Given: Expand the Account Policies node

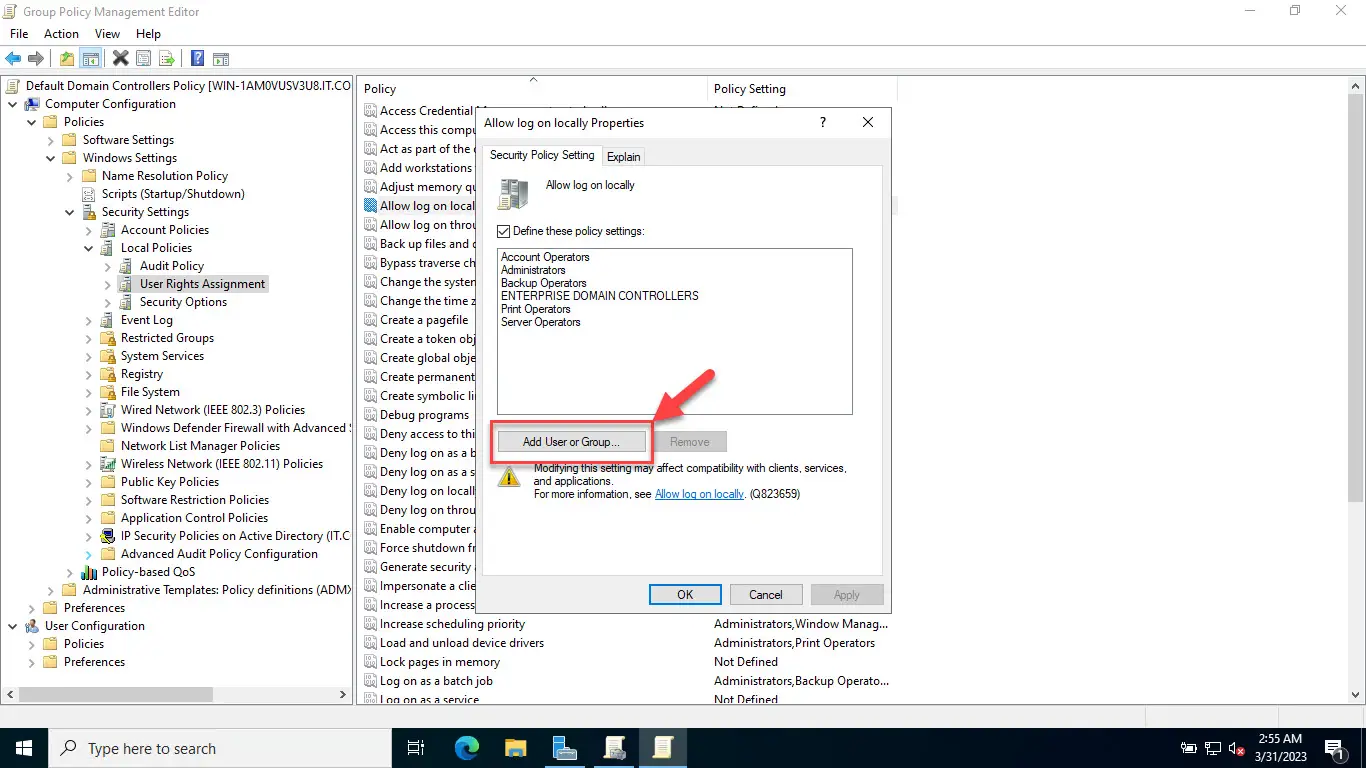Looking at the screenshot, I should 89,230.
